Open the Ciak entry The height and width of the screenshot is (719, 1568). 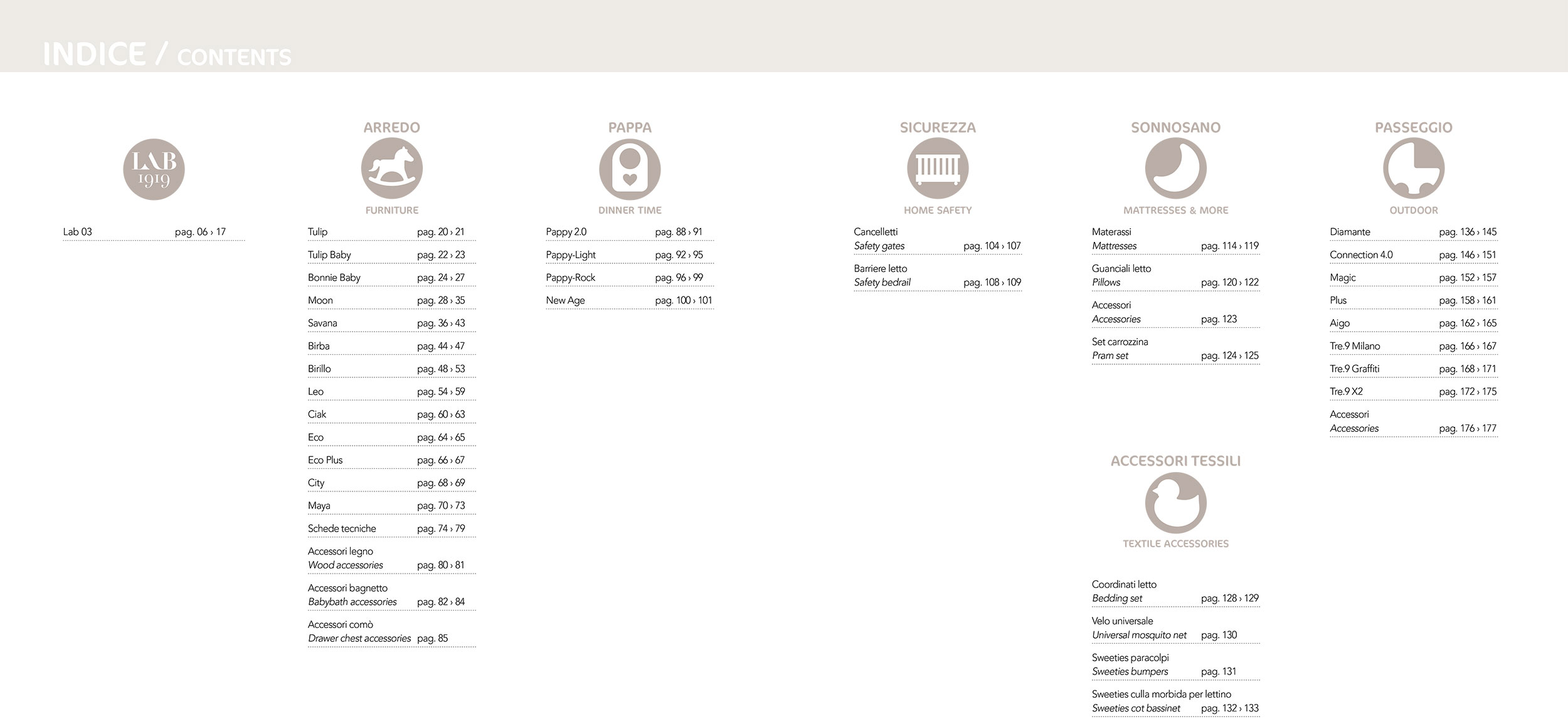[x=391, y=414]
